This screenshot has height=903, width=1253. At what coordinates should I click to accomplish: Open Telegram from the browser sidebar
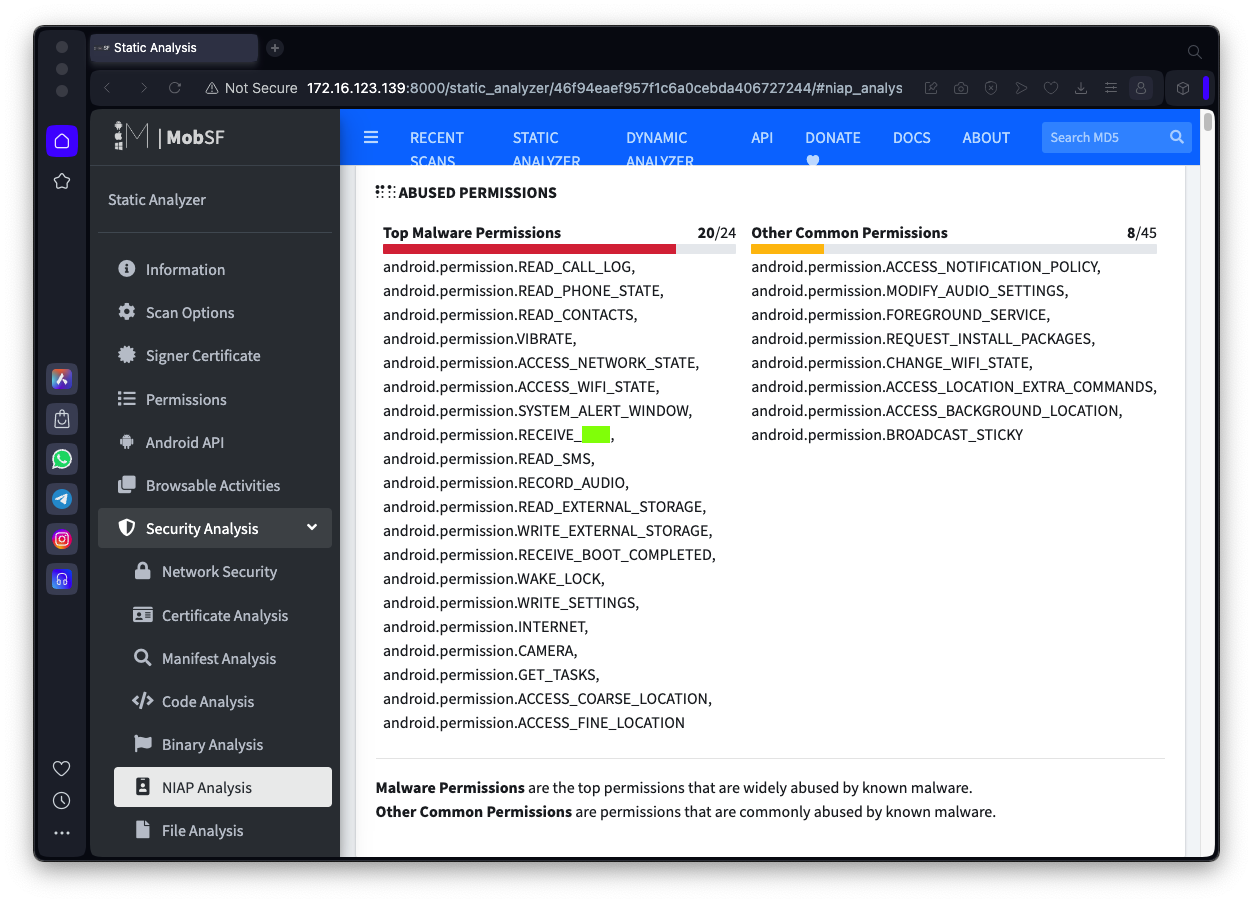pos(62,499)
